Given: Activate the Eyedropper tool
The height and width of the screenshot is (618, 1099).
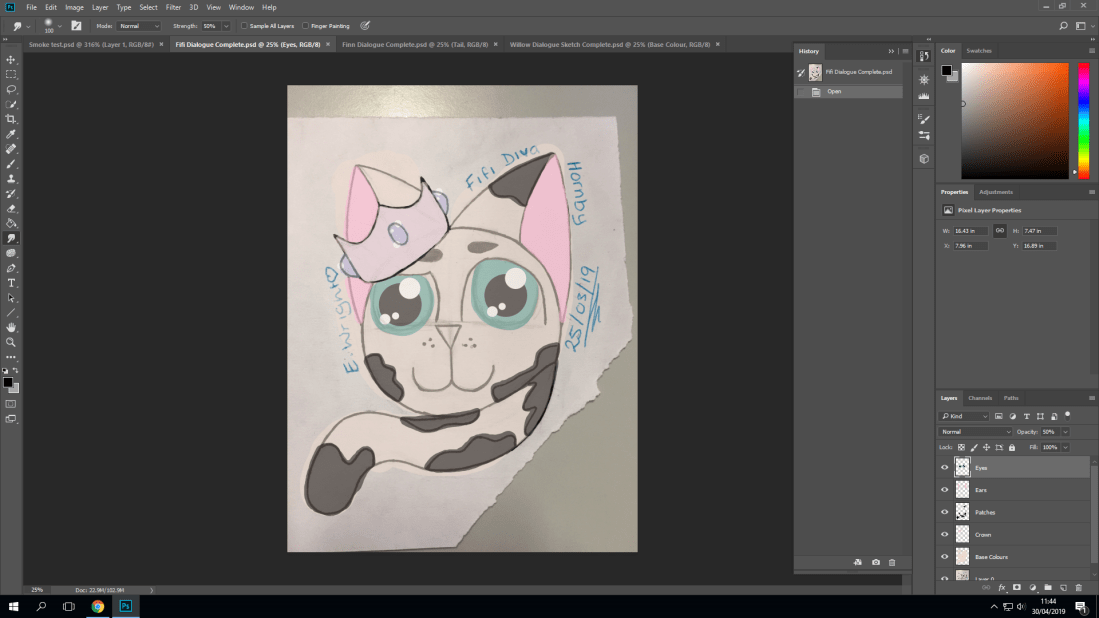Looking at the screenshot, I should click(11, 133).
